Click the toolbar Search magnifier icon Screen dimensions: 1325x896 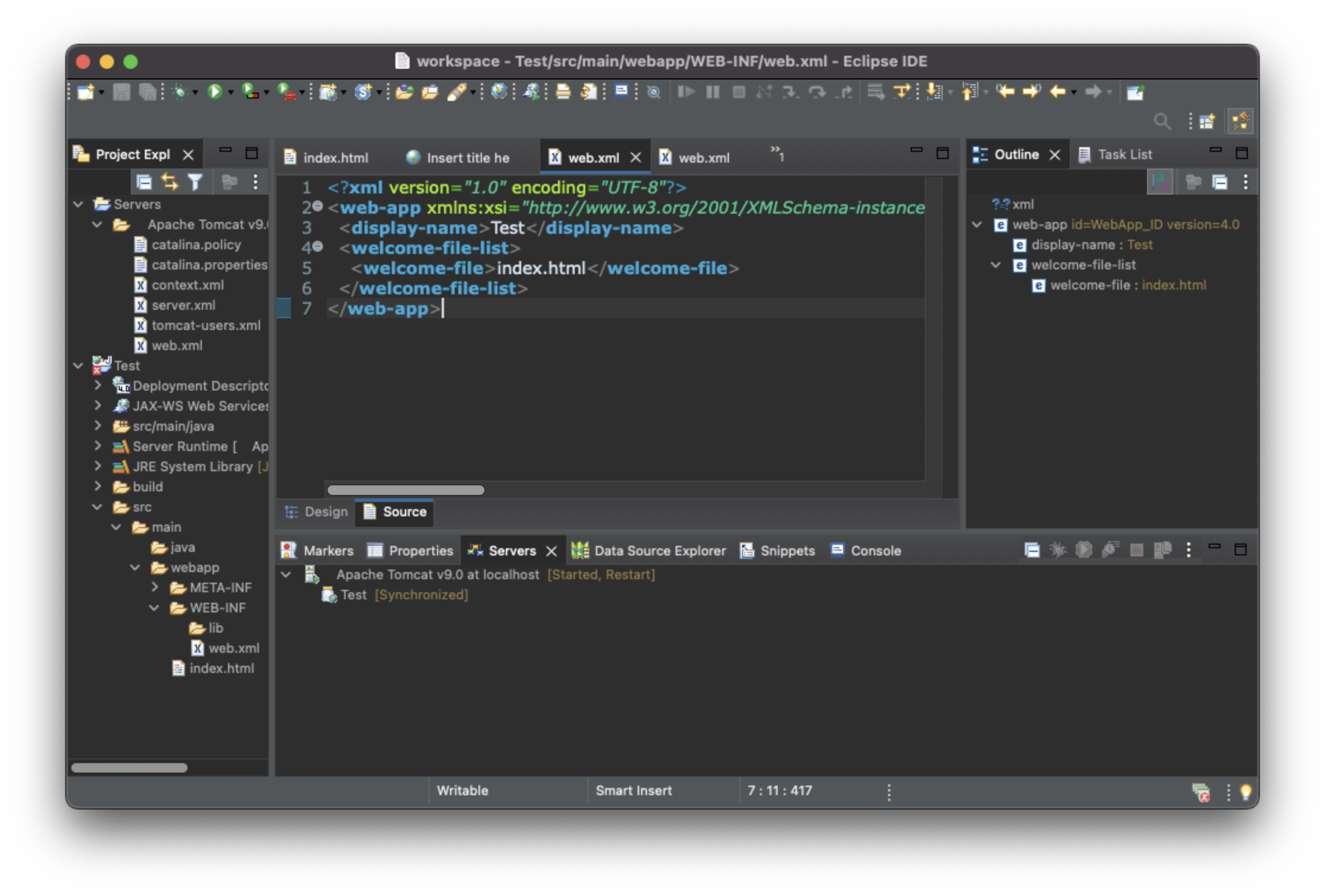click(1162, 122)
